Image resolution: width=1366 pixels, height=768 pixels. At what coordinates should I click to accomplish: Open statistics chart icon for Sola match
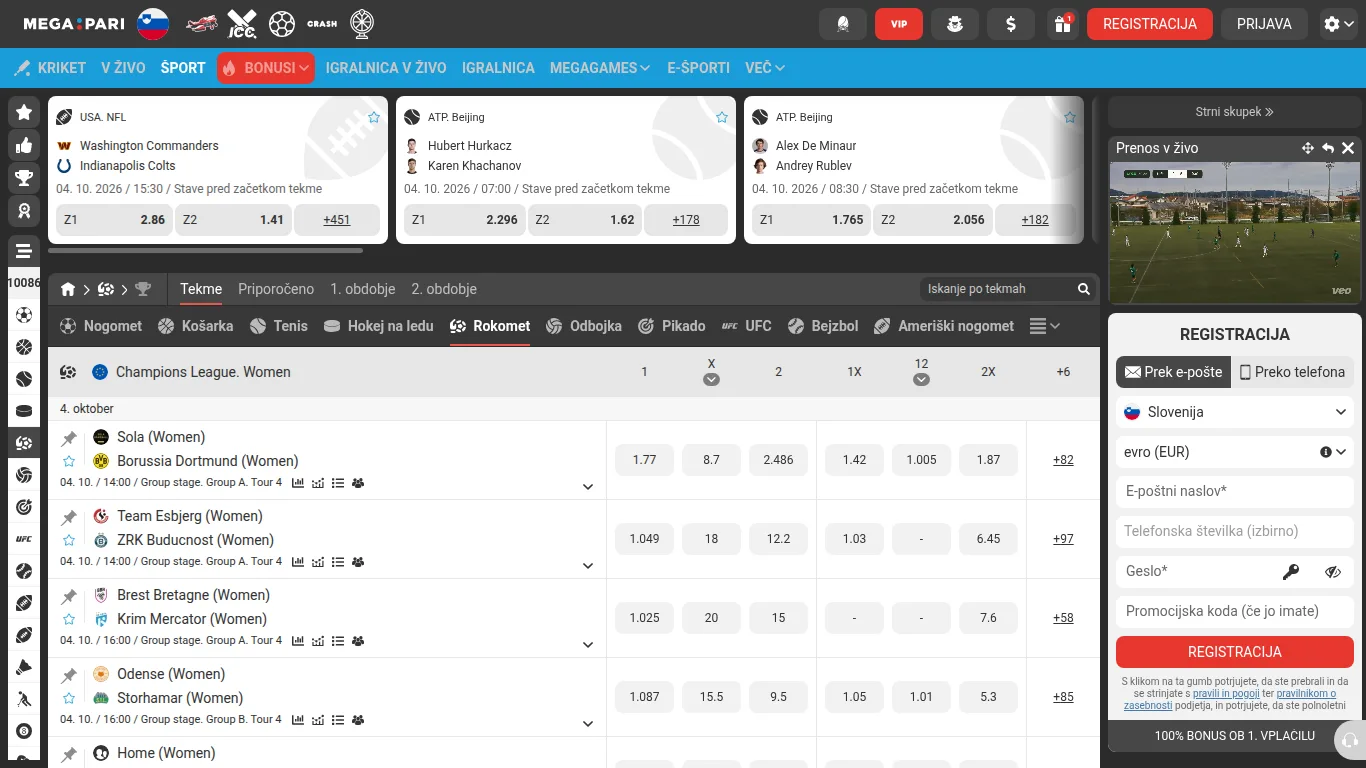pos(298,483)
